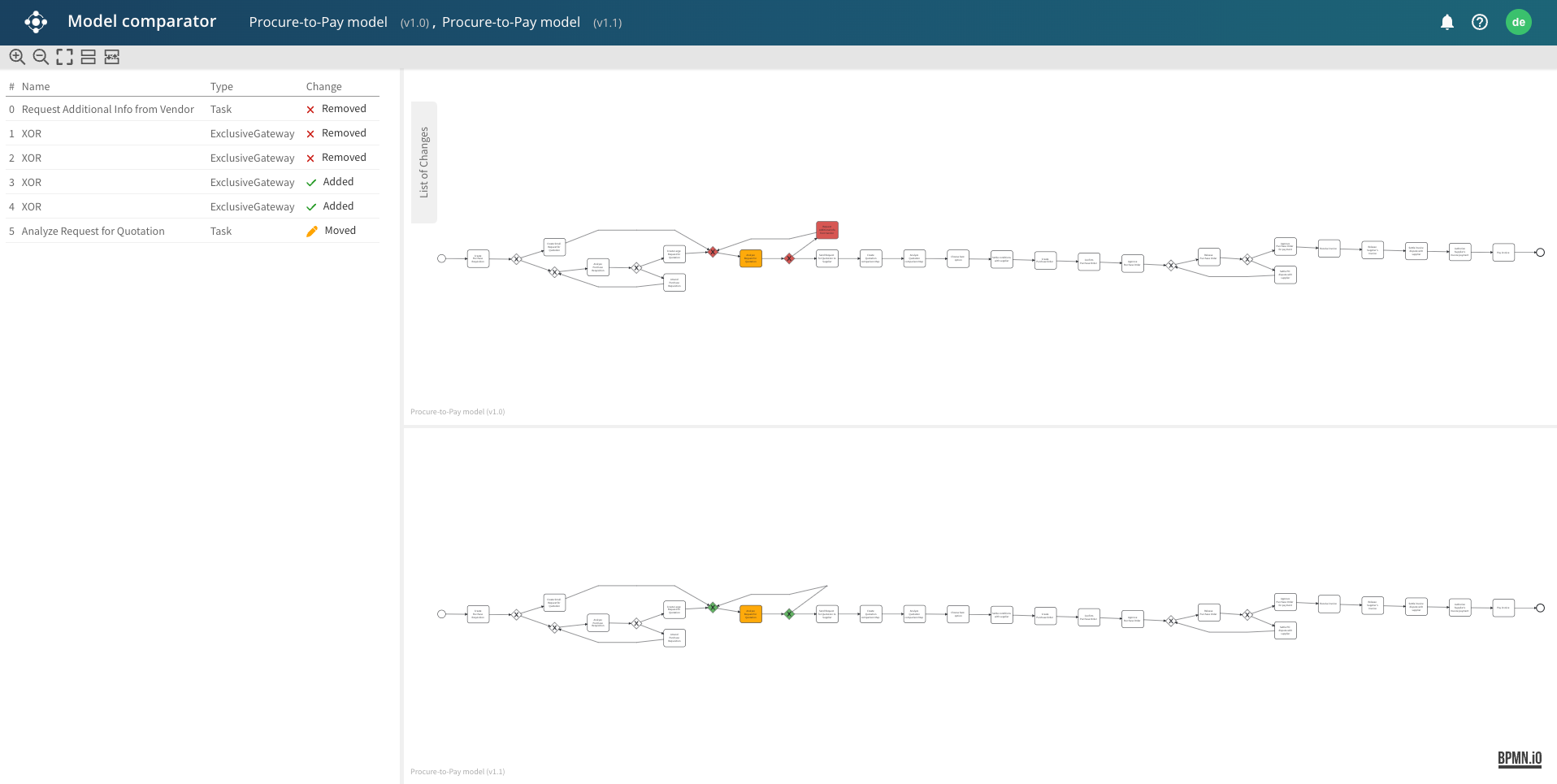Select the Analyze Request for Quotation row
Viewport: 1557px width, 784px height.
pyautogui.click(x=93, y=232)
